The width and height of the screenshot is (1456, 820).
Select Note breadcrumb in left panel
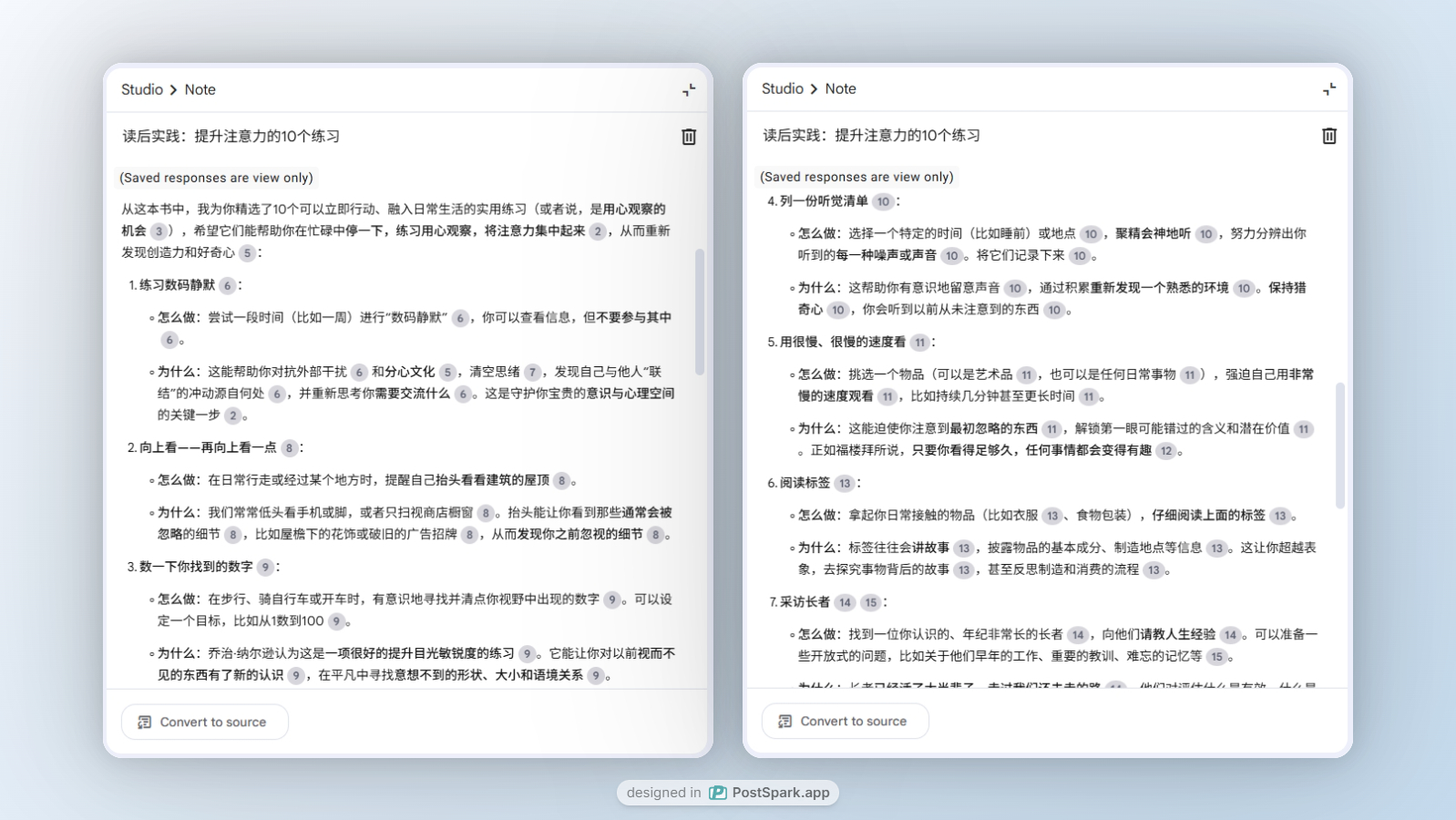tap(200, 89)
